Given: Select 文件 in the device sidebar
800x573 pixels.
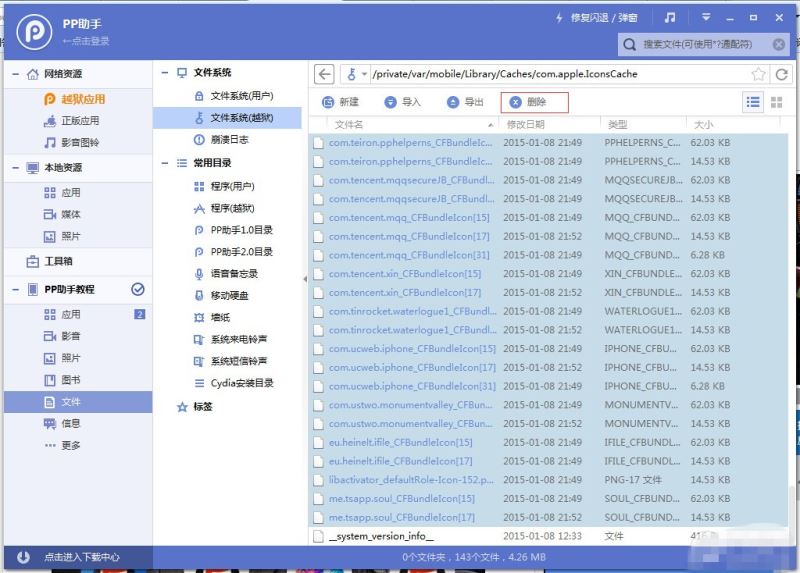Looking at the screenshot, I should [x=78, y=402].
